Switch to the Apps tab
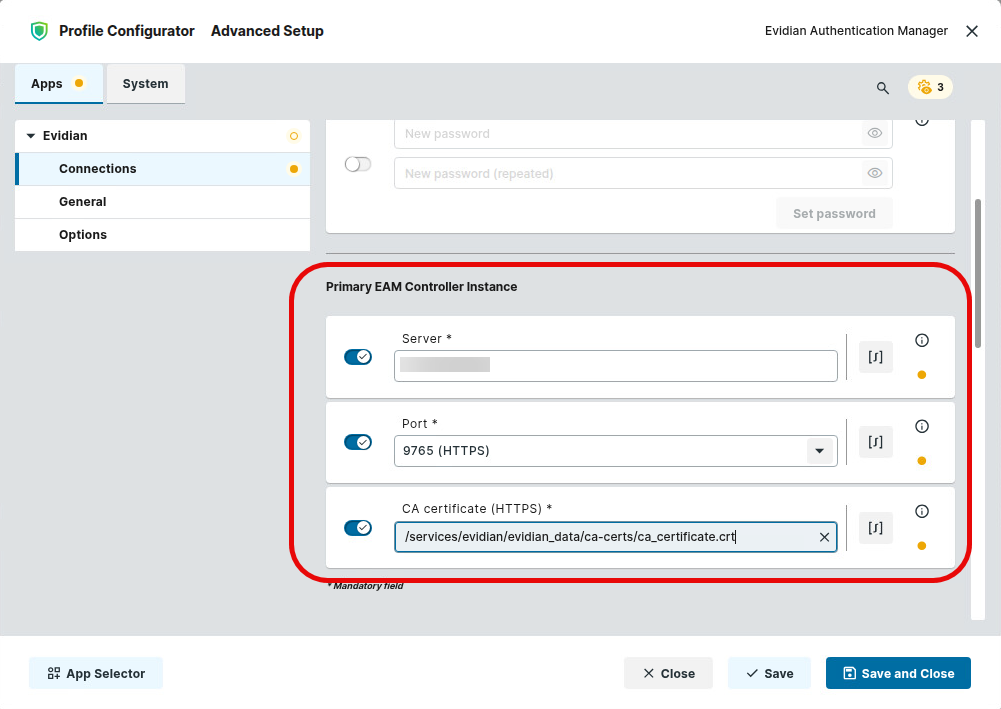The height and width of the screenshot is (709, 1001). coord(59,84)
